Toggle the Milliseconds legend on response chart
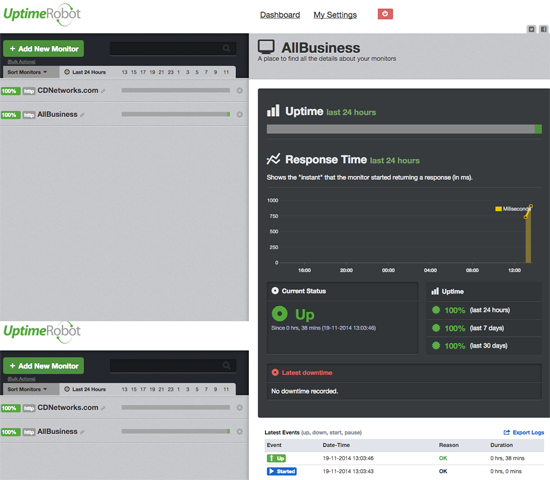This screenshot has width=550, height=480. (x=512, y=209)
